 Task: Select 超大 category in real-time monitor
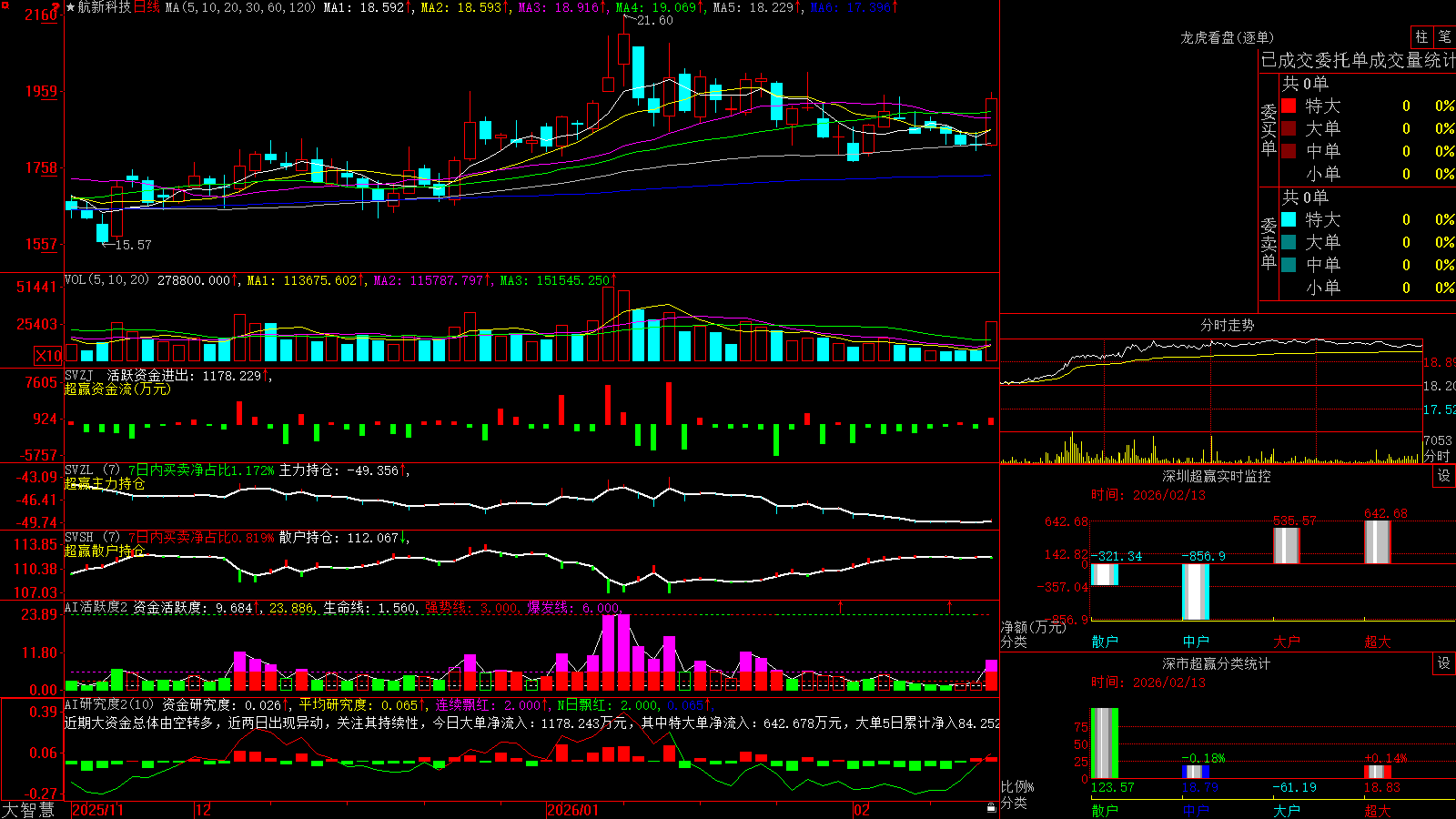tap(1378, 642)
